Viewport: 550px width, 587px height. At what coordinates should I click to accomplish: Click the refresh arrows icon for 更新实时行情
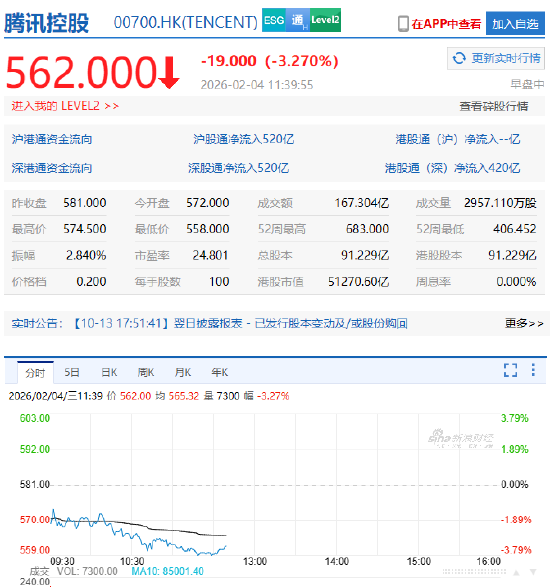pos(459,58)
